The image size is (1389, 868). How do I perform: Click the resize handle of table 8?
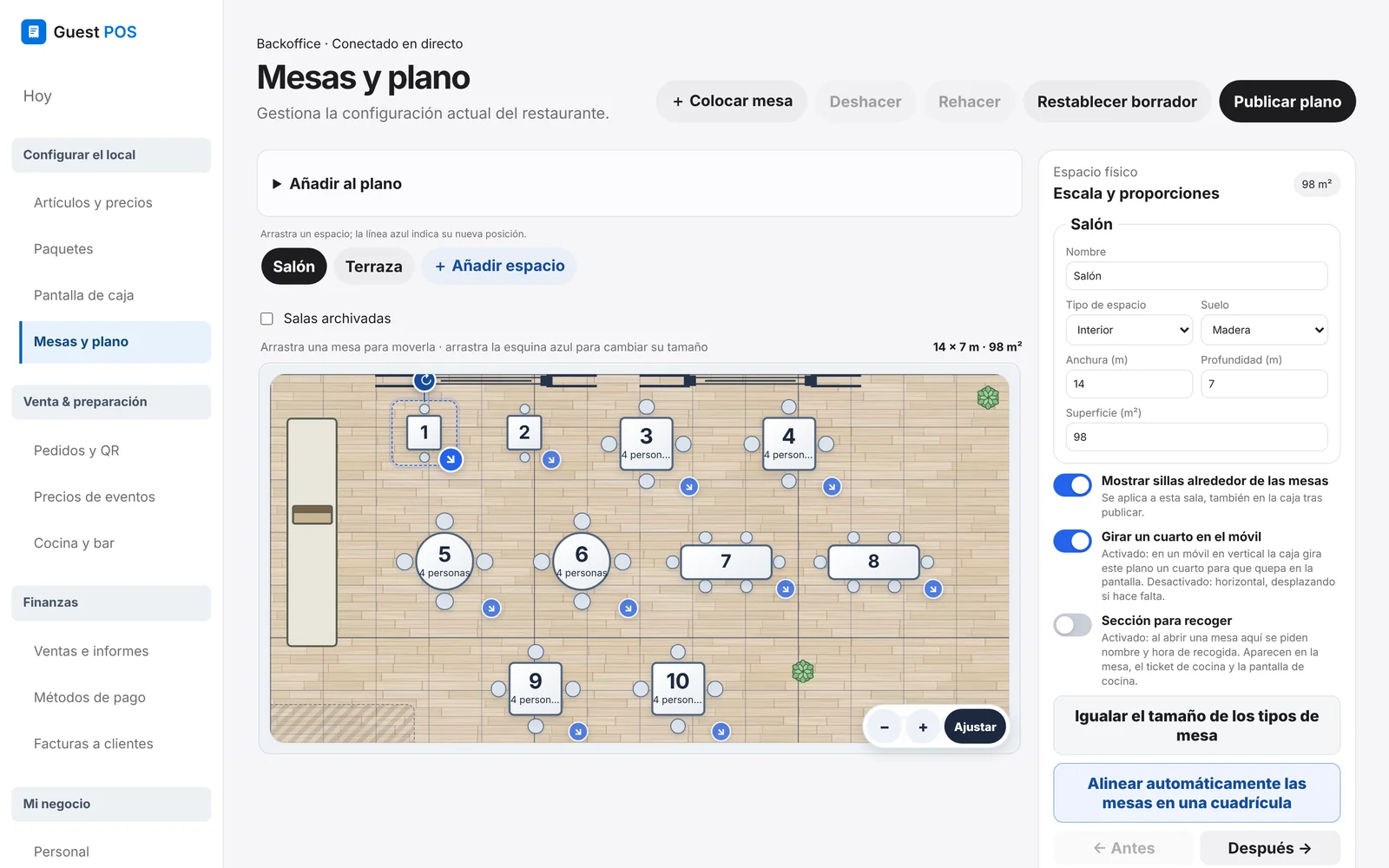point(933,589)
